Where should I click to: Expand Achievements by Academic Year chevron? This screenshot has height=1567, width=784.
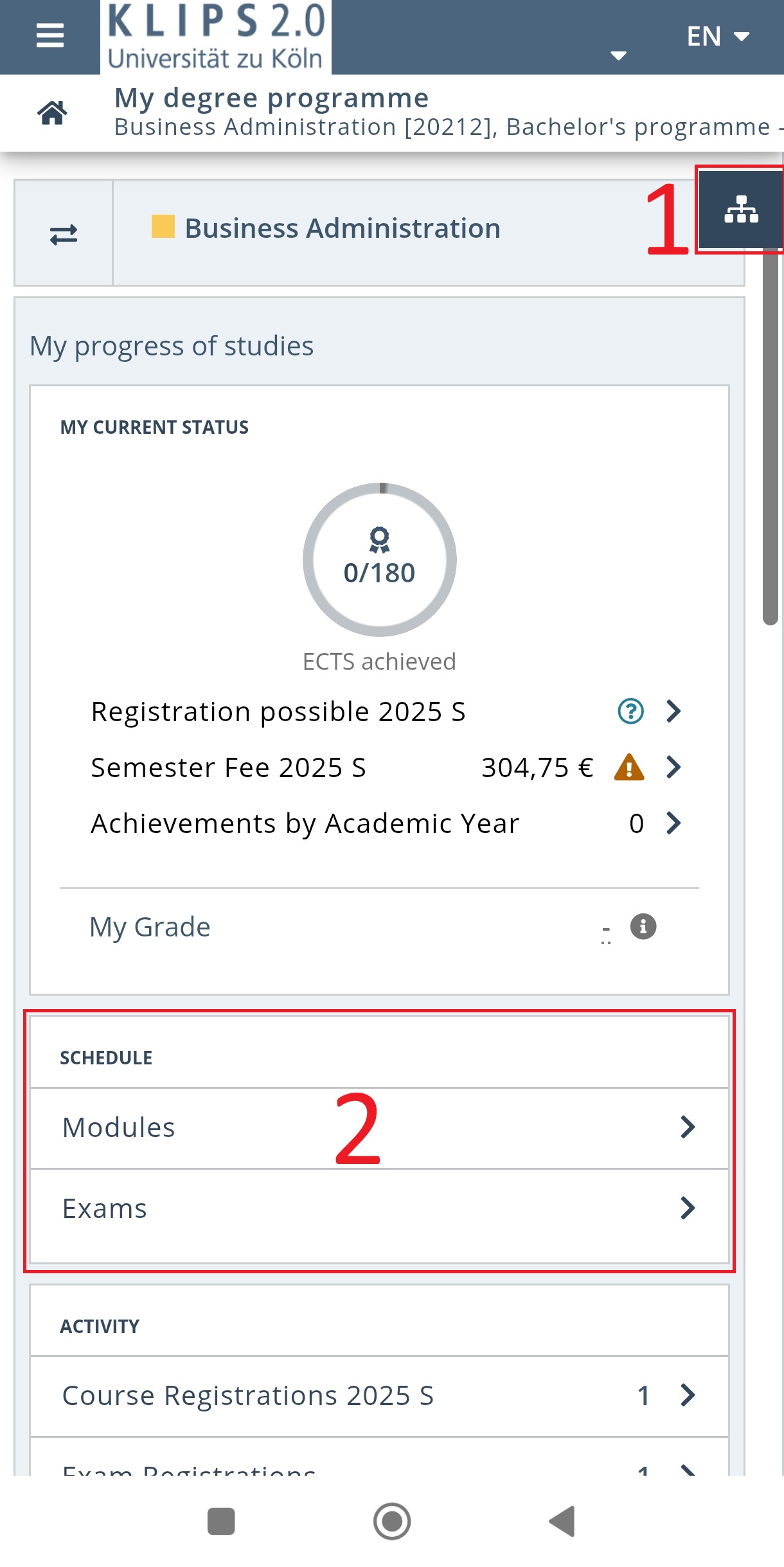tap(673, 823)
